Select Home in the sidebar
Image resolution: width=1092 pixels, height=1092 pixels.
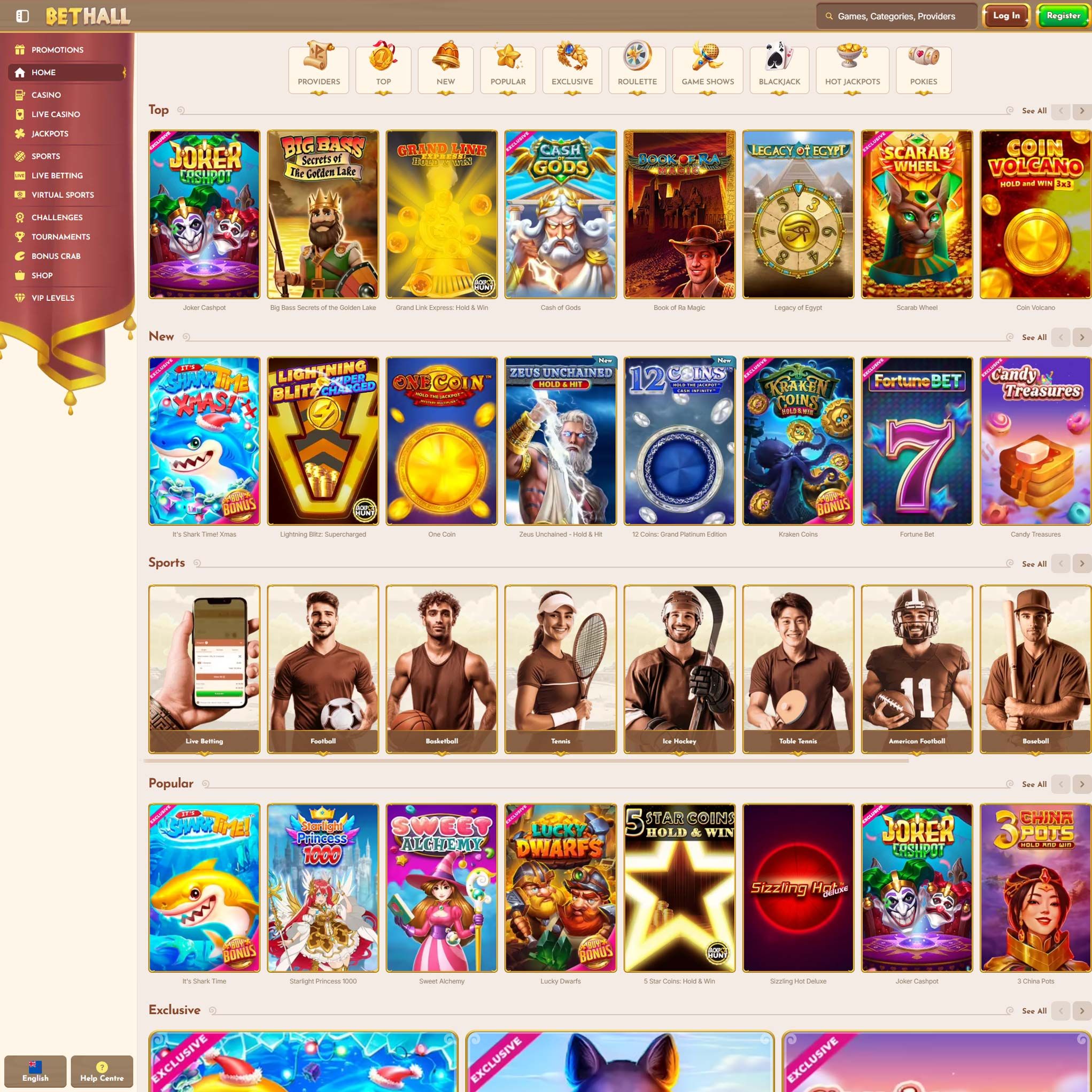coord(66,72)
